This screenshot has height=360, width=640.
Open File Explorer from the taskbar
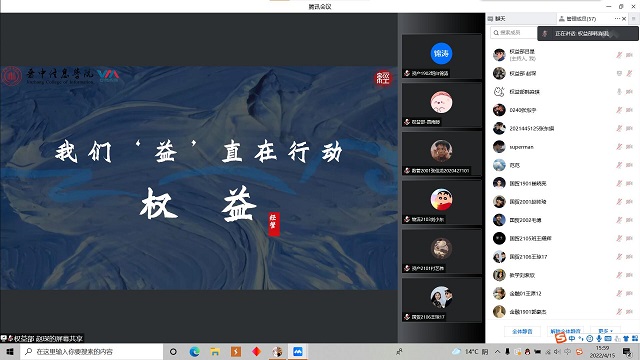(215, 351)
